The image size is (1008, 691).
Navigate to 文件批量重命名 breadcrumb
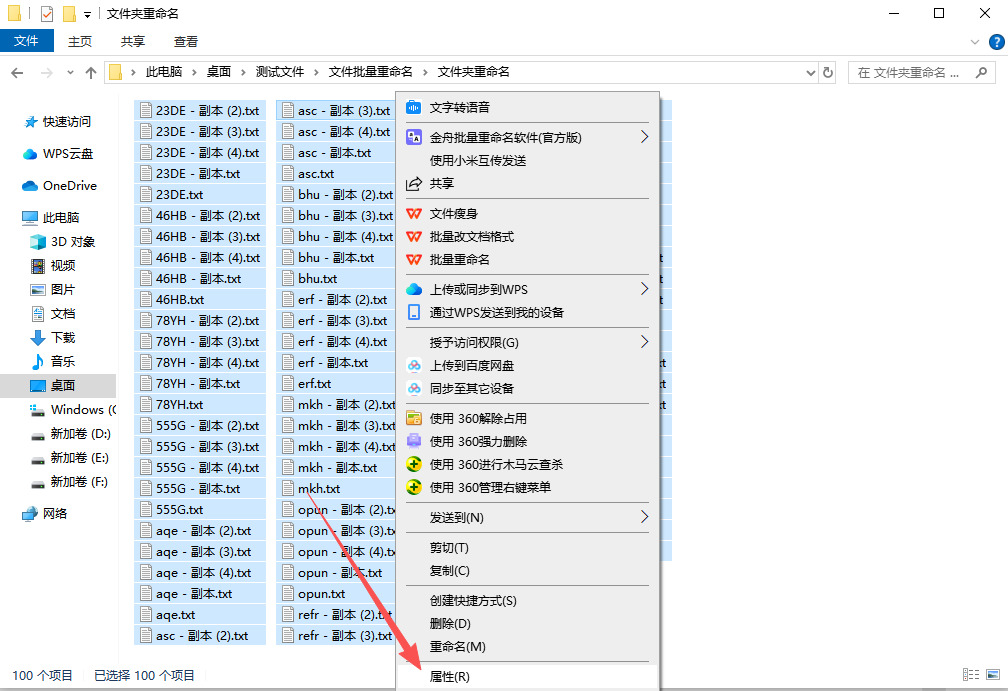click(370, 72)
